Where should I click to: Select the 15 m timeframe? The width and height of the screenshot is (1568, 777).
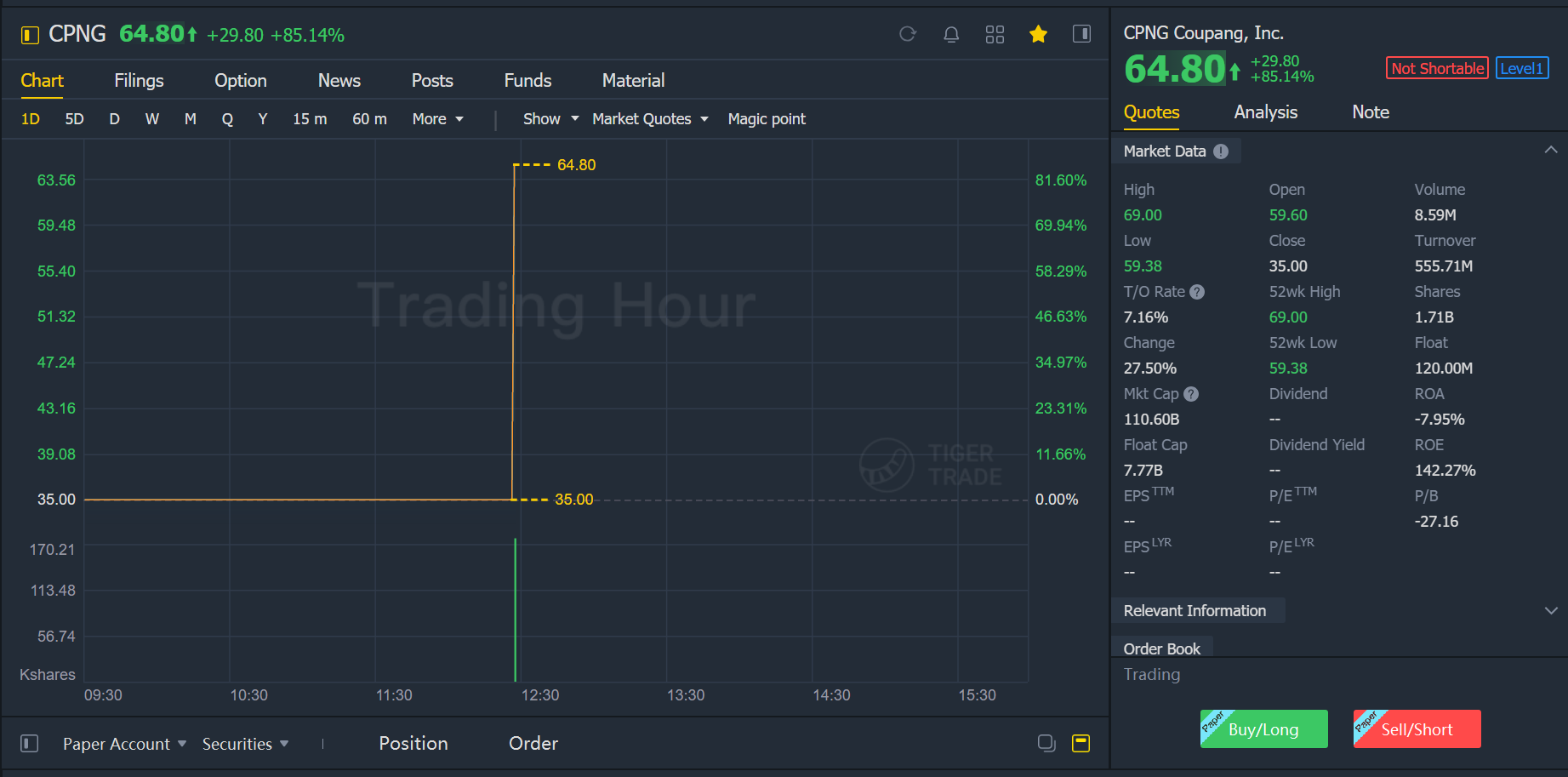310,119
